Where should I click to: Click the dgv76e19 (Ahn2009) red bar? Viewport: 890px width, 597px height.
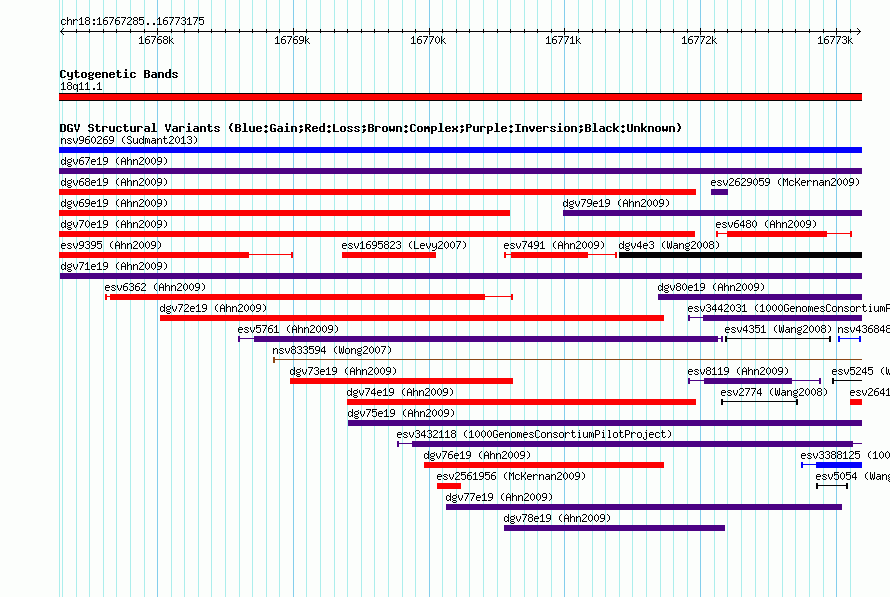(x=544, y=465)
